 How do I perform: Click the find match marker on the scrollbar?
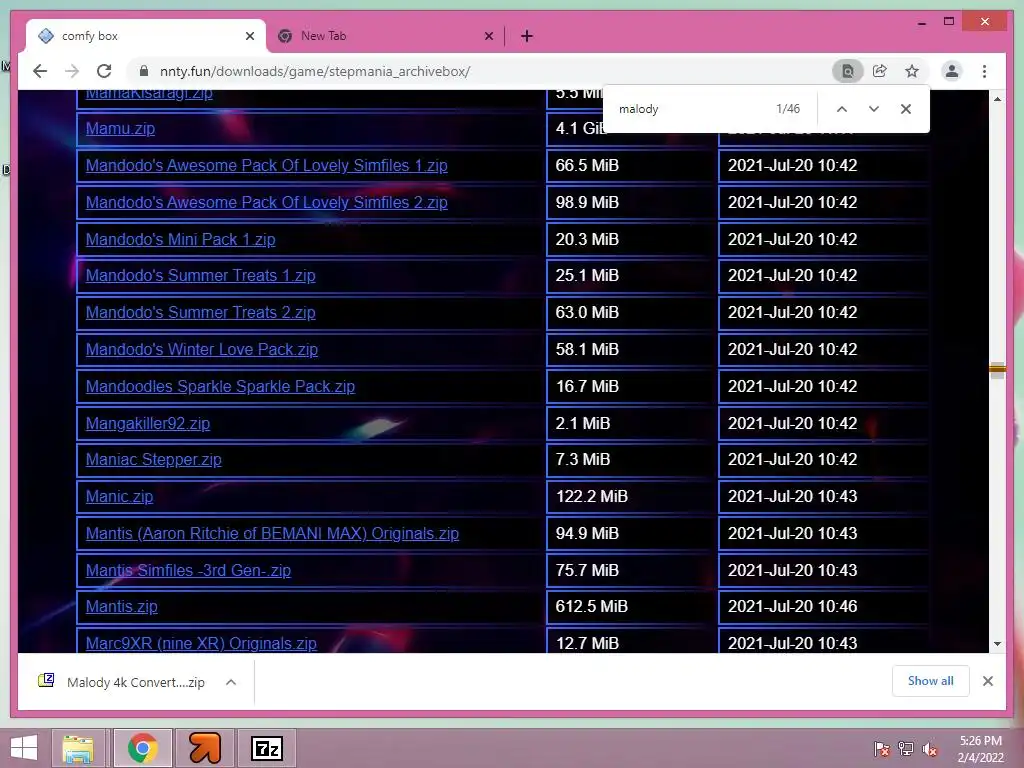997,370
